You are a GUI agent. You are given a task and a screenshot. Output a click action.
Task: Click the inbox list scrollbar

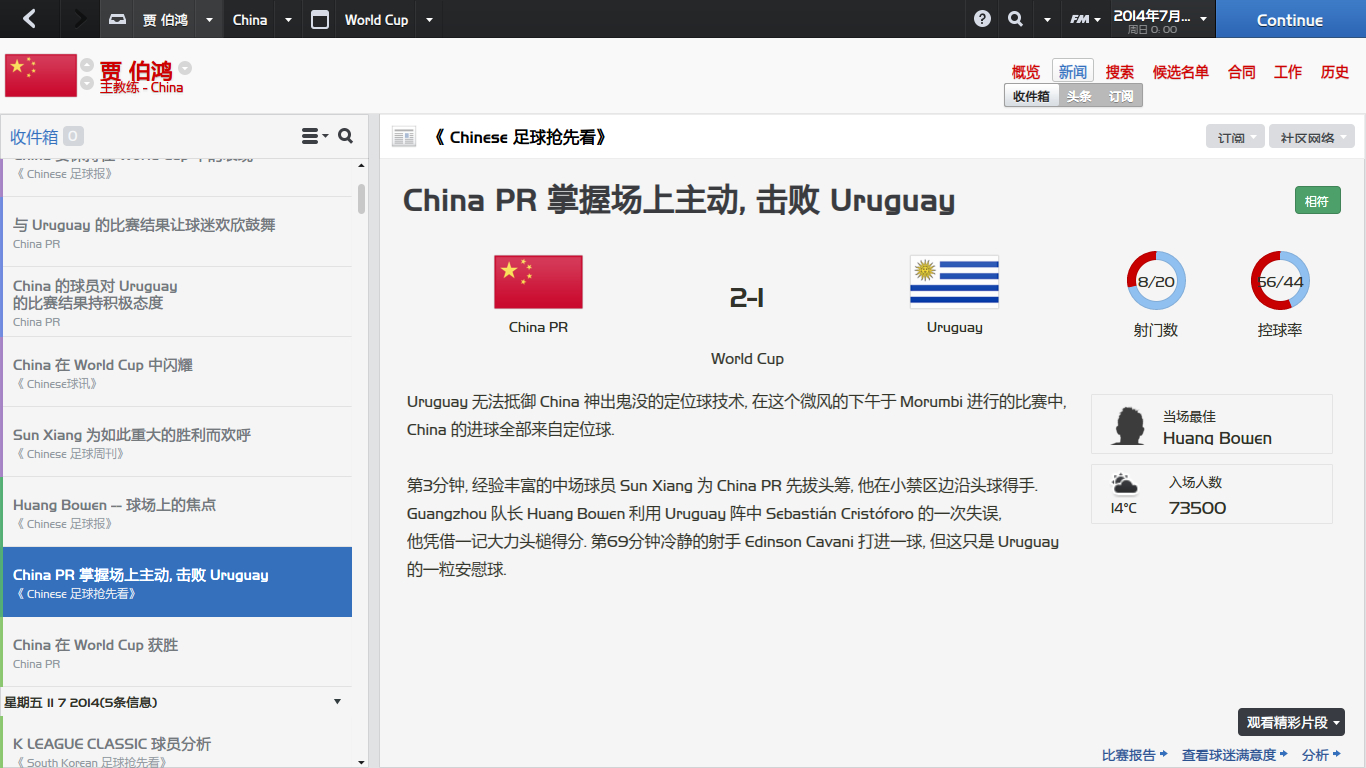click(x=361, y=198)
